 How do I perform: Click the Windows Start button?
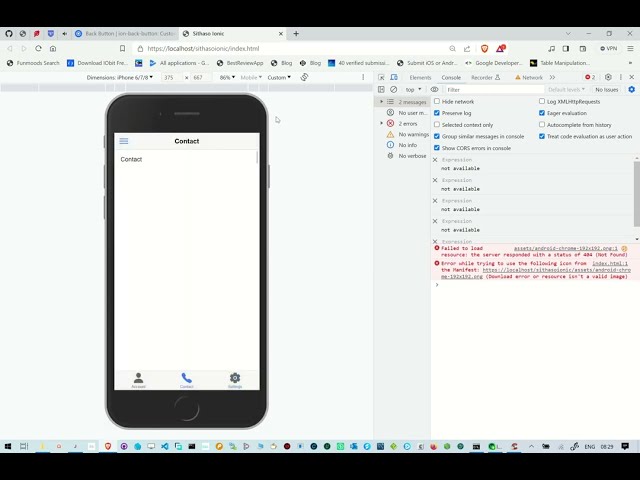[x=8, y=446]
